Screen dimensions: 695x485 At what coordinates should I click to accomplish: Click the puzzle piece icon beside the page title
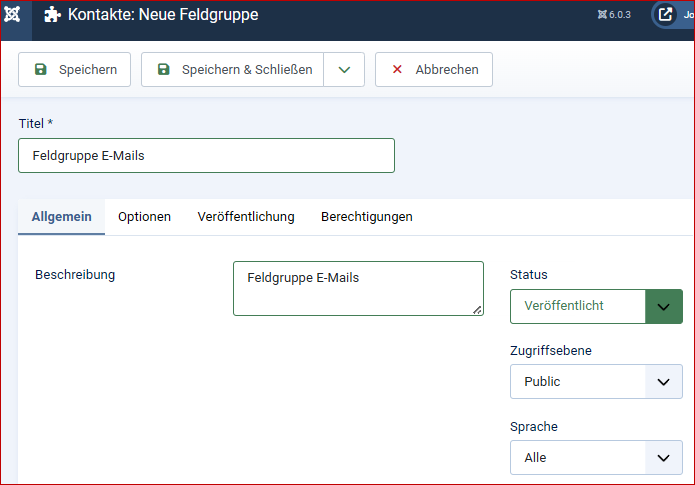[x=53, y=15]
